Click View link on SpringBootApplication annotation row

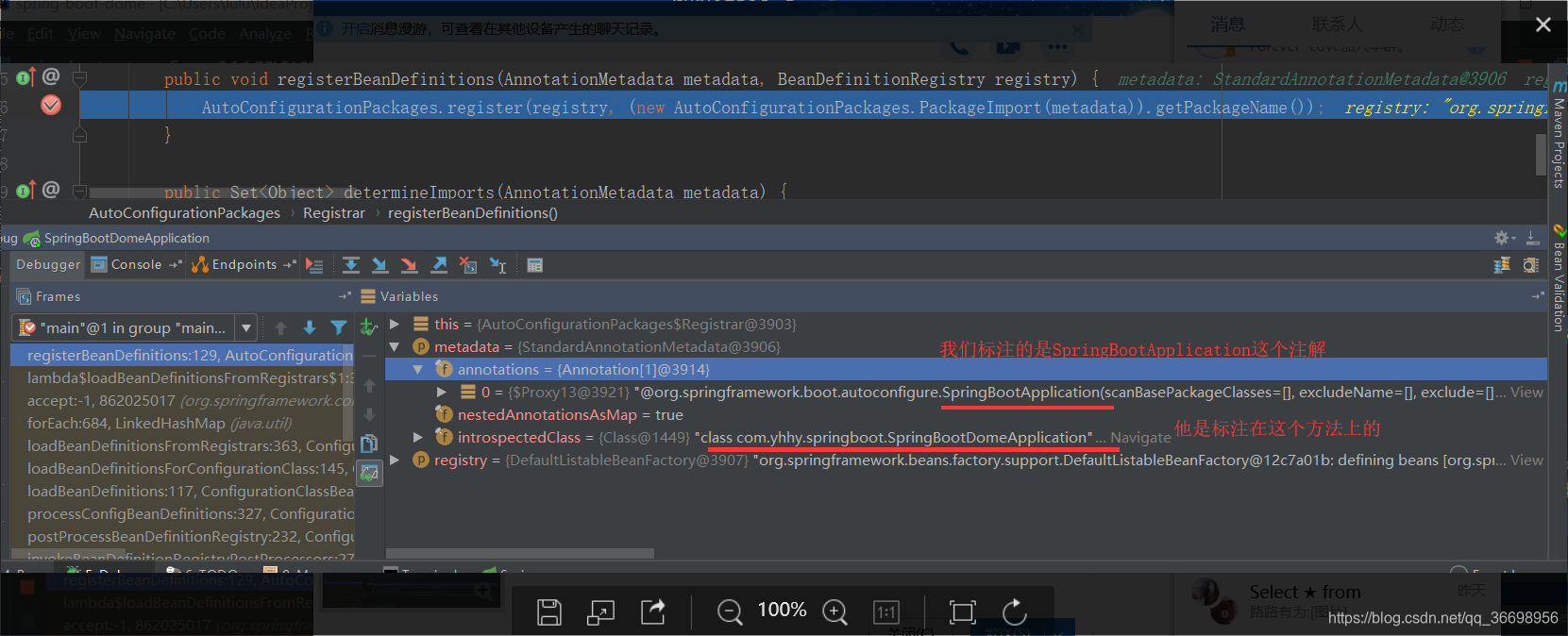1526,392
